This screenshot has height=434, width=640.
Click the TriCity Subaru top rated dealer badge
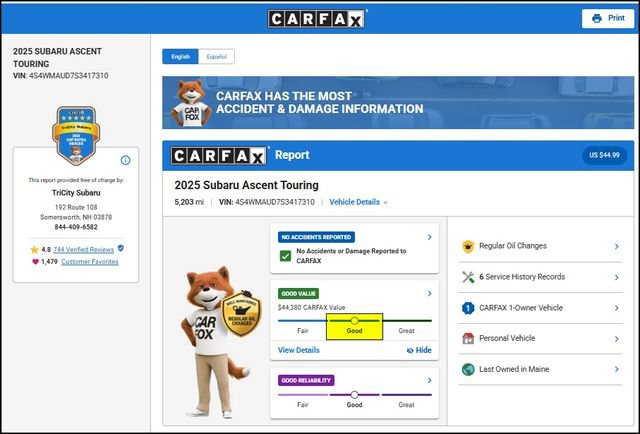click(x=76, y=136)
